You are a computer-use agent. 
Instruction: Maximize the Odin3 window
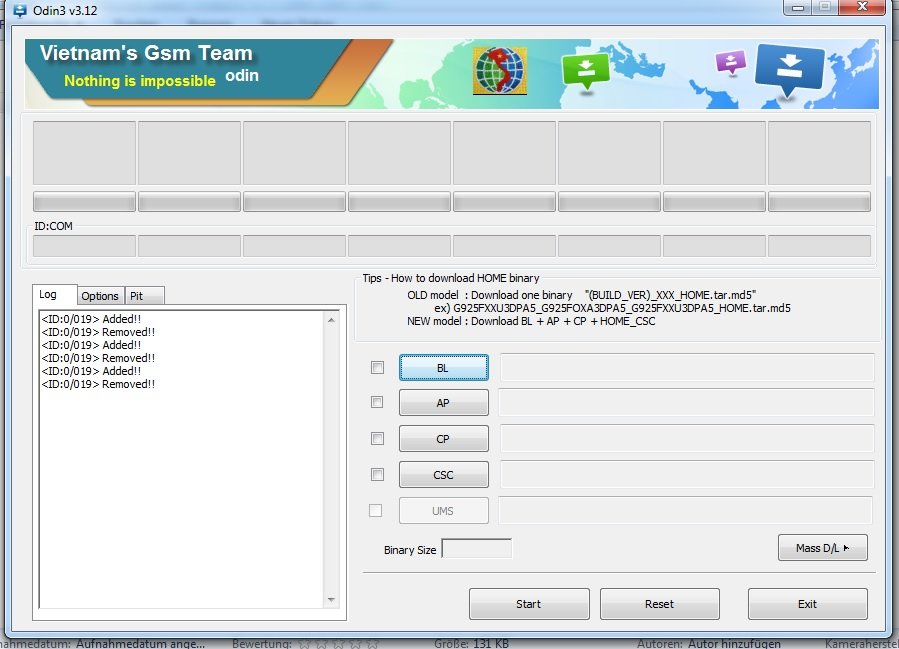(x=824, y=7)
